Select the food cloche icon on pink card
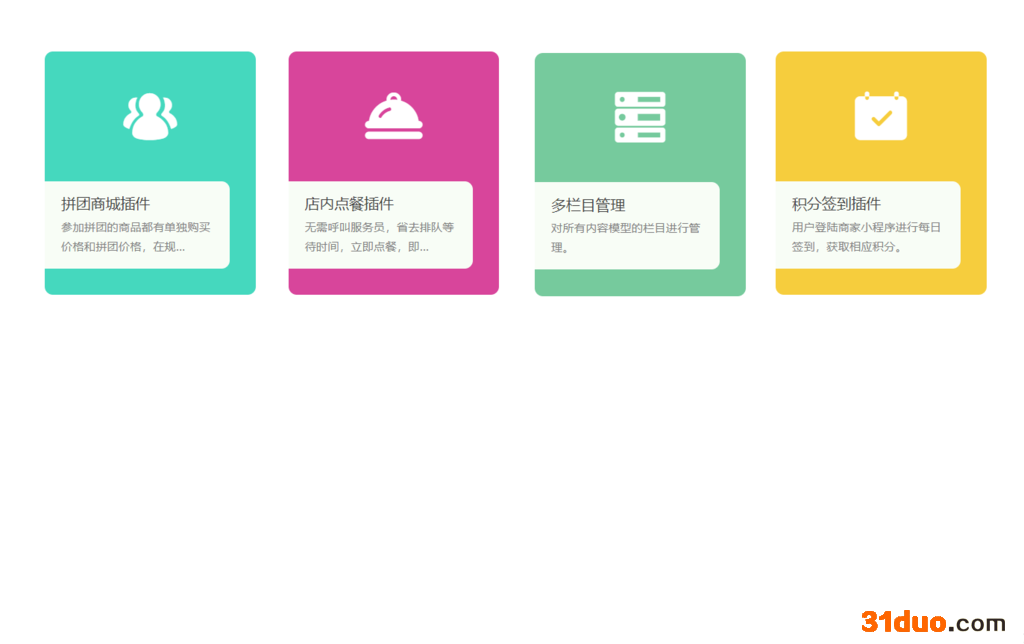This screenshot has height=644, width=1024. point(393,115)
